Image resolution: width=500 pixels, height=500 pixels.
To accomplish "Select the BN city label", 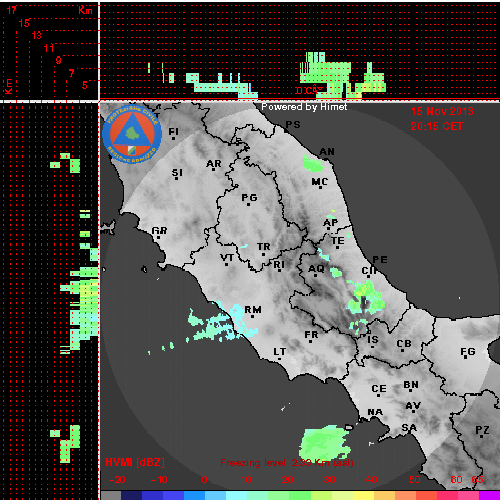I will (x=411, y=385).
